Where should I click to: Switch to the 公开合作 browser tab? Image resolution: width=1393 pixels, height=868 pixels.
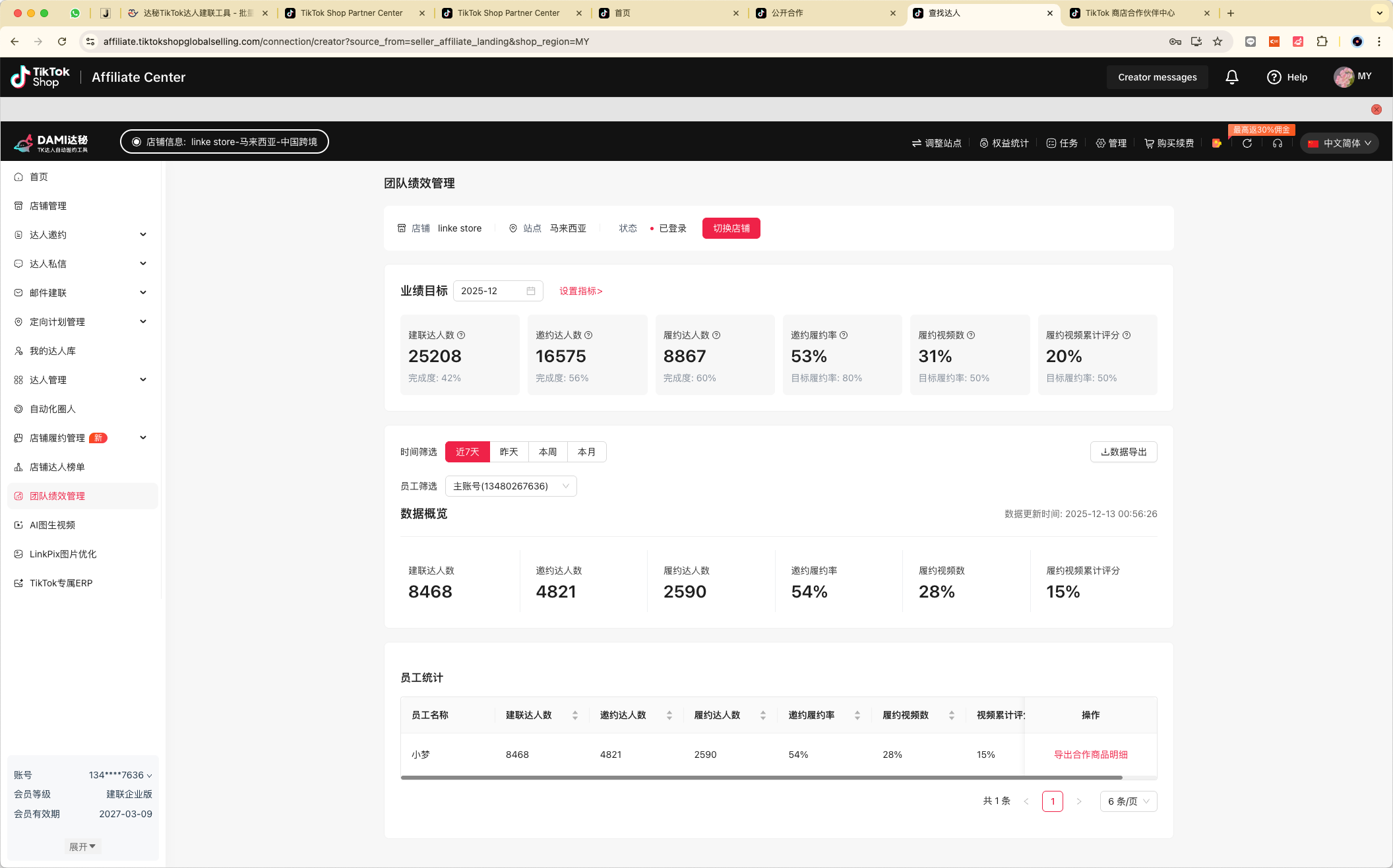[788, 13]
